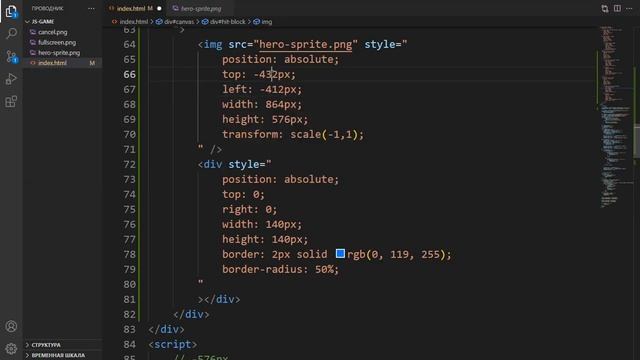Expand the ВРЕМЕННАЯ ШКАЛА timeline section

click(58, 355)
